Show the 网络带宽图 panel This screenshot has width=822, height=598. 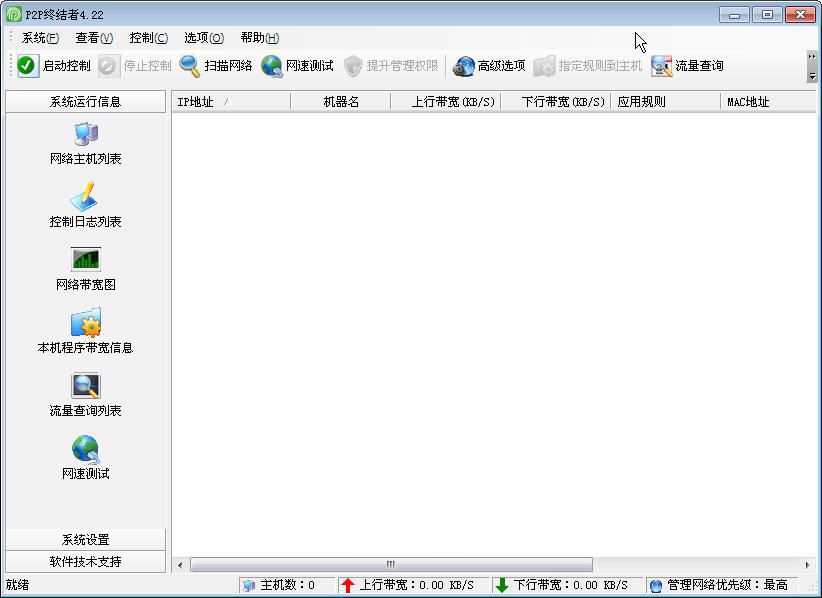pos(85,272)
